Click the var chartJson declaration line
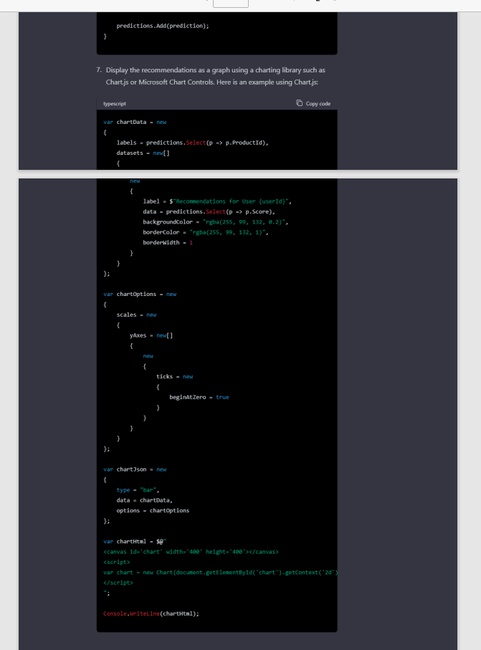481x650 pixels. click(x=135, y=469)
